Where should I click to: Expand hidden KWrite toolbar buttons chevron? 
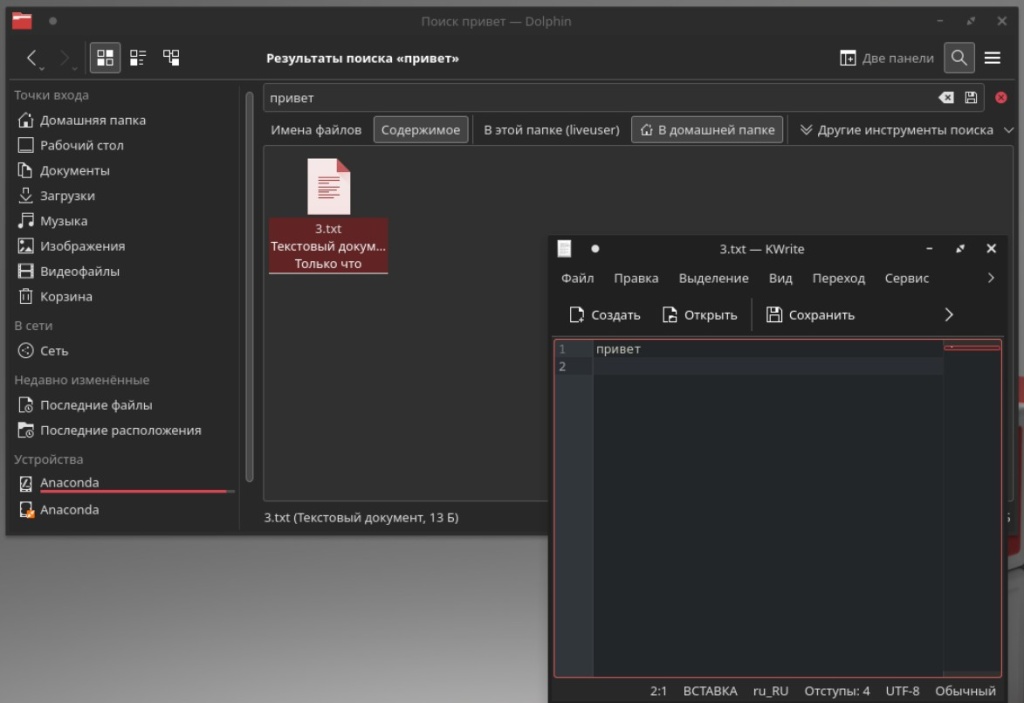coord(949,315)
